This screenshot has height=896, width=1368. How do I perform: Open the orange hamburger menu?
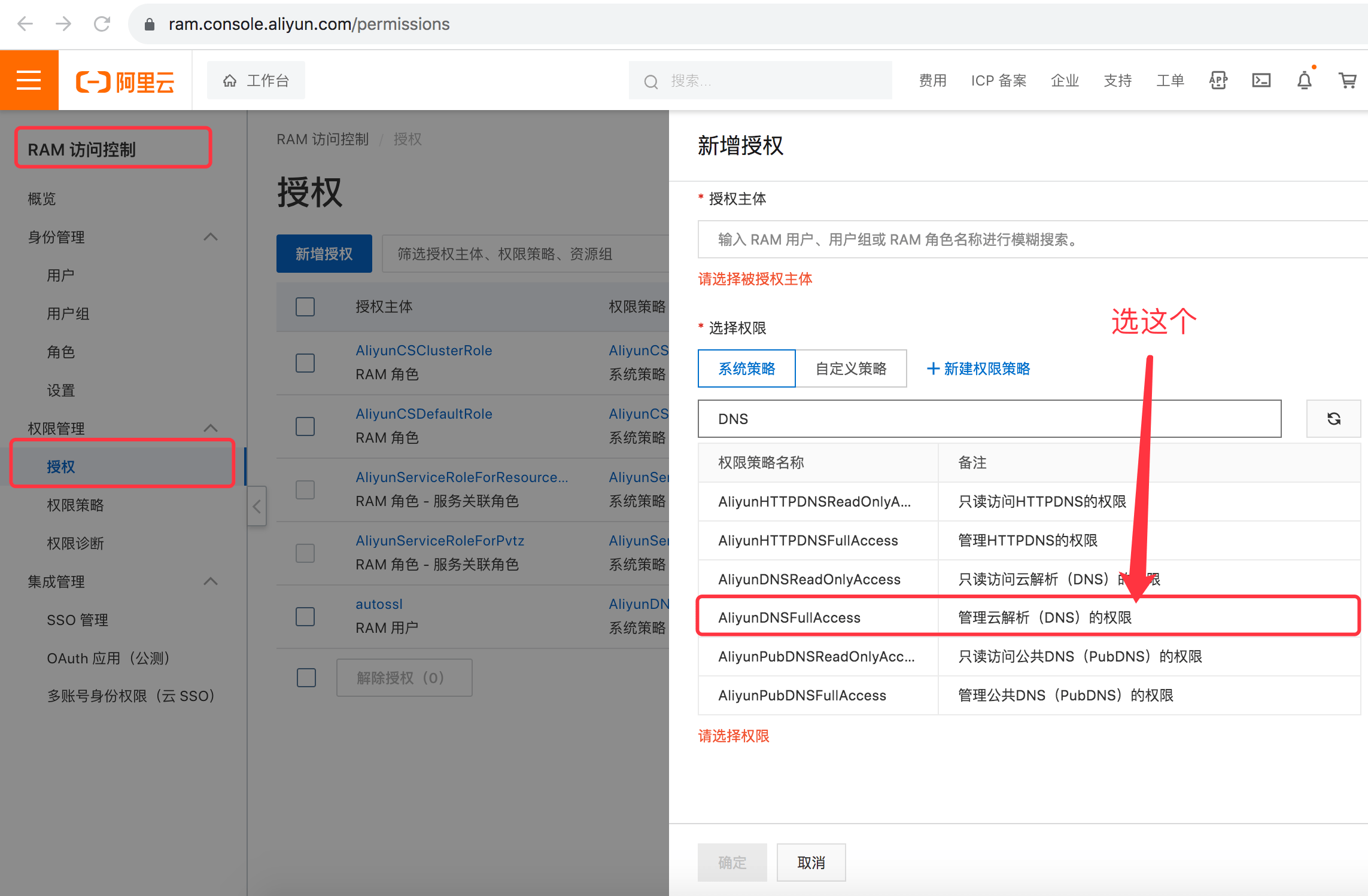29,80
